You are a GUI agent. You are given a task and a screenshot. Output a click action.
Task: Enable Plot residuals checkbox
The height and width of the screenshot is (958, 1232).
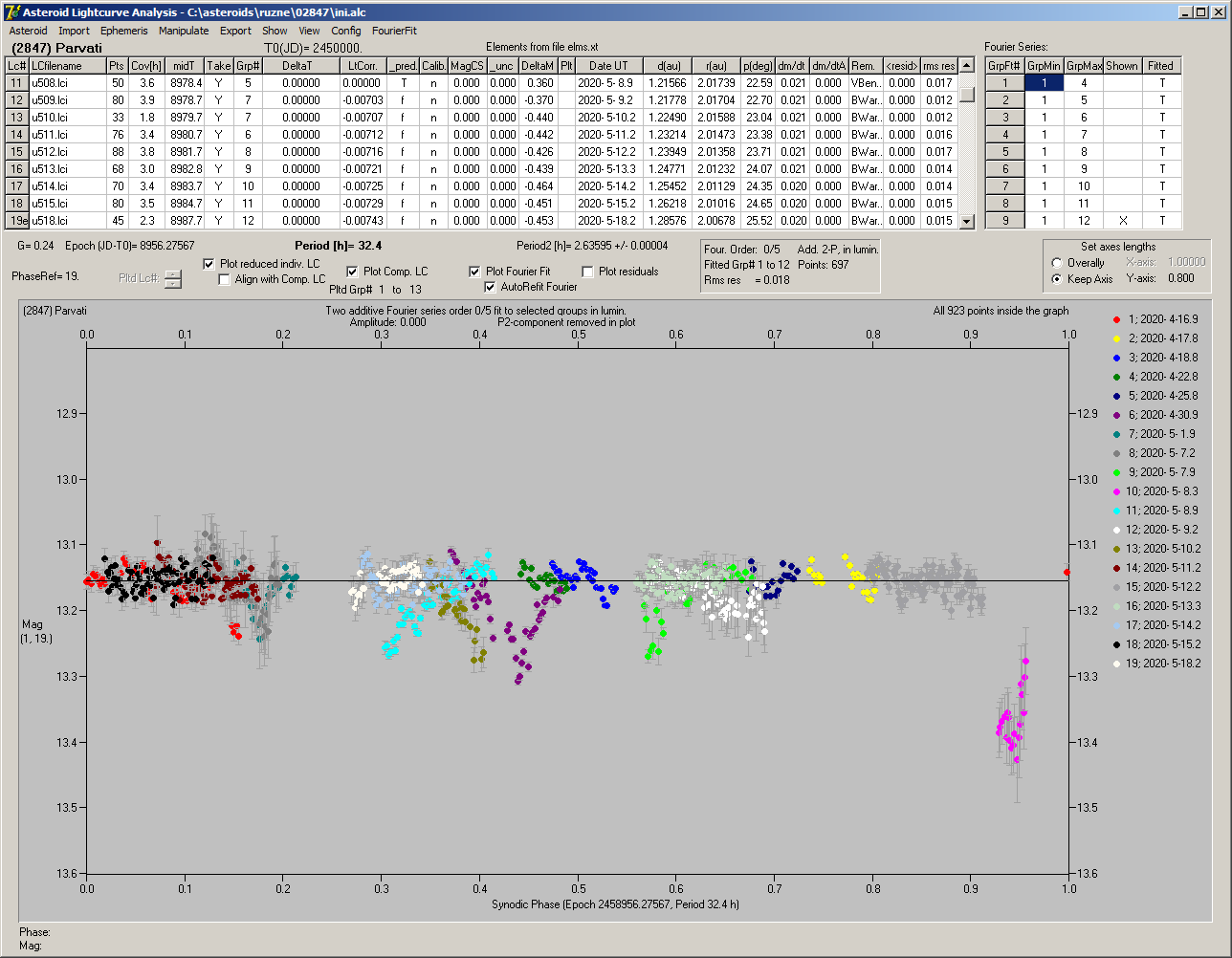tap(587, 272)
